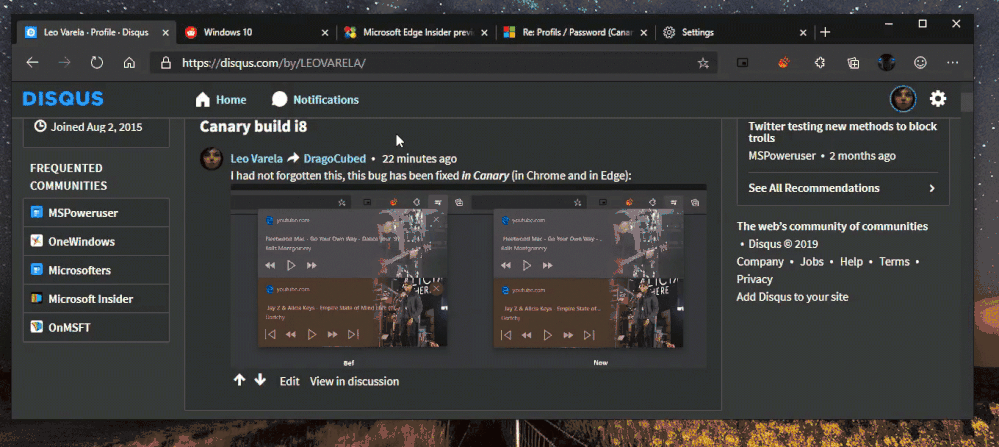
Task: Downvote the Leo Varela comment
Action: 260,380
